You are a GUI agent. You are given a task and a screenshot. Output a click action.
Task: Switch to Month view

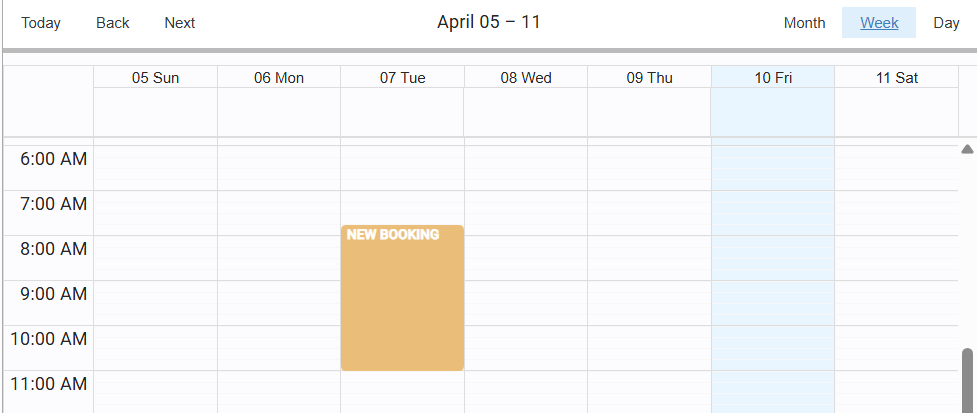[804, 23]
